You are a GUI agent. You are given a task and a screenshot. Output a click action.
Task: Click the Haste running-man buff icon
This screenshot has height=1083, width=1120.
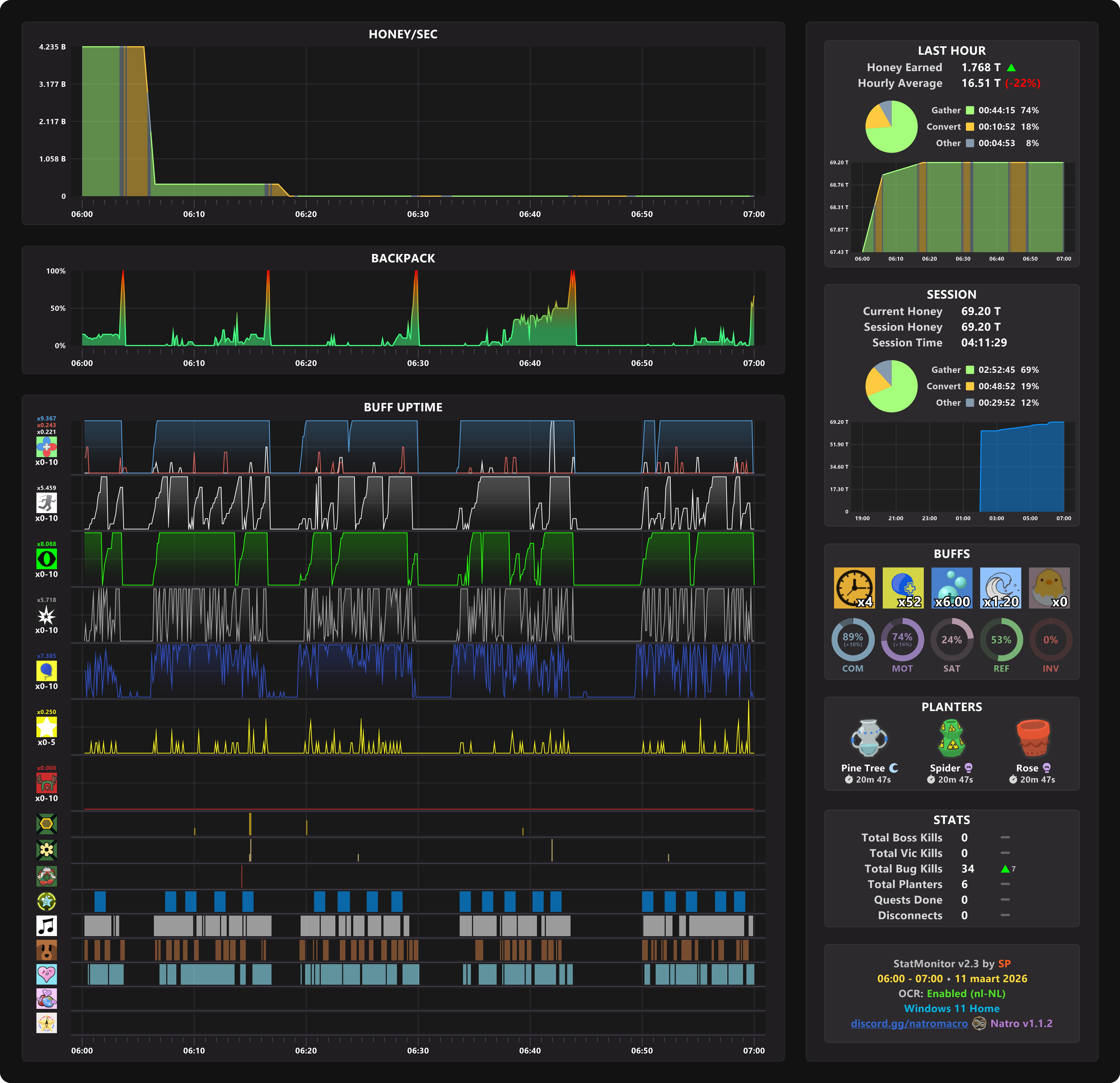(46, 503)
